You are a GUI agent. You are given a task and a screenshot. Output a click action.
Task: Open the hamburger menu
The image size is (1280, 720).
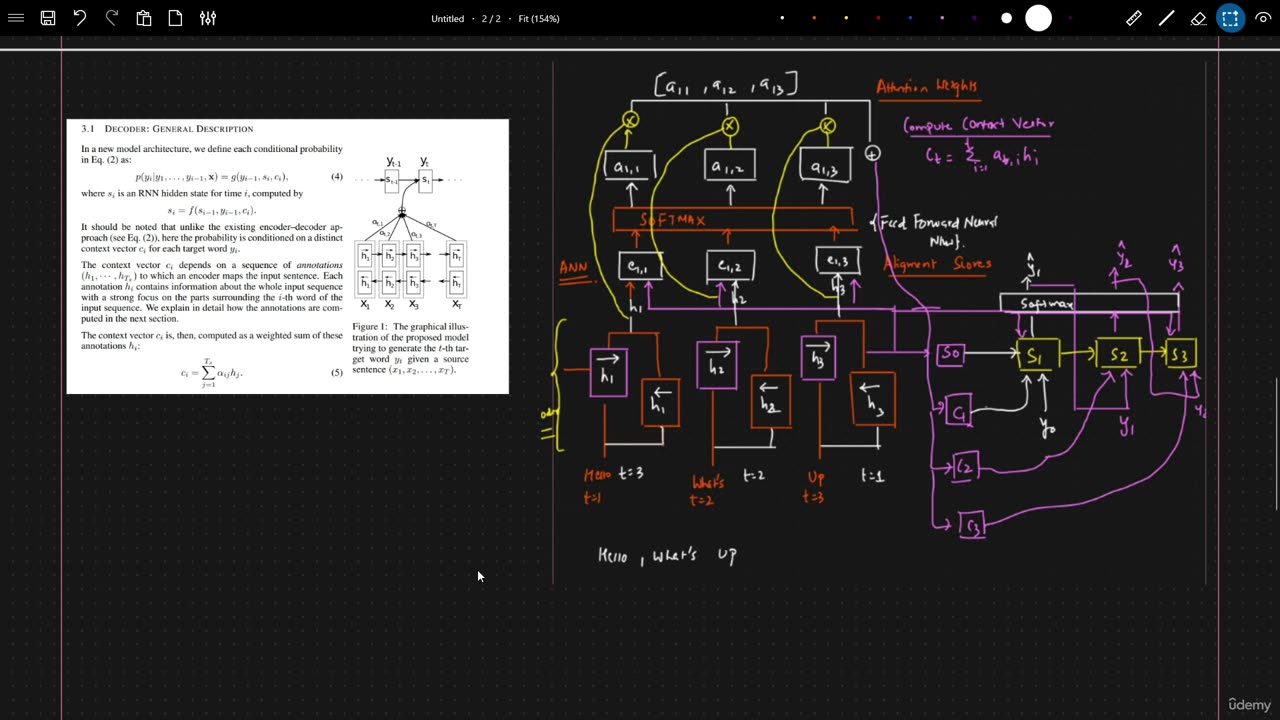pos(16,18)
